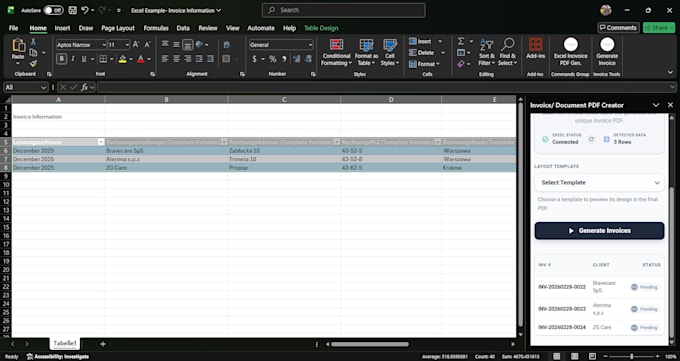The width and height of the screenshot is (680, 361).
Task: Click the Generate Invoice ribbon icon
Action: [607, 52]
